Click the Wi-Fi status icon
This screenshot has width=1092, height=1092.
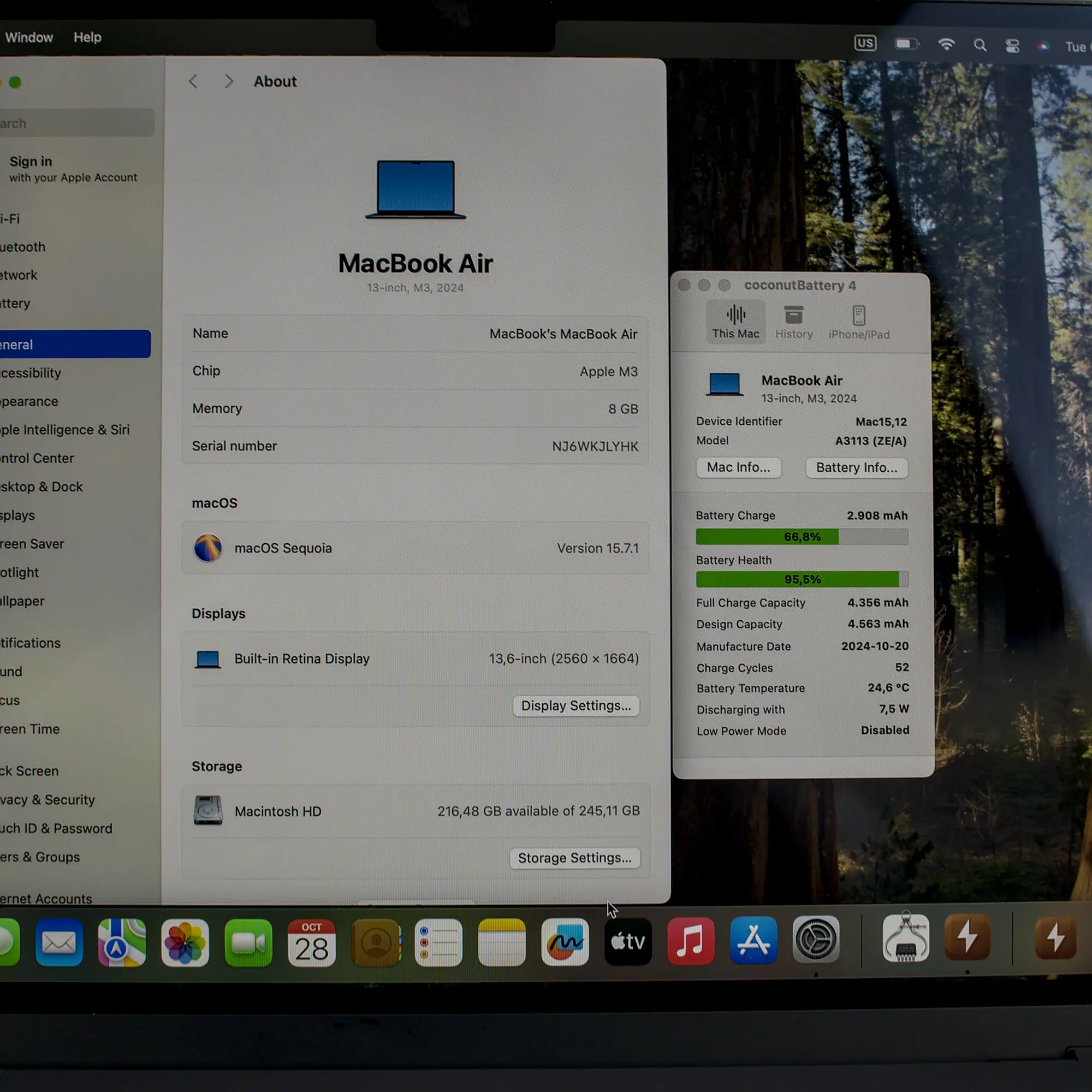tap(946, 44)
